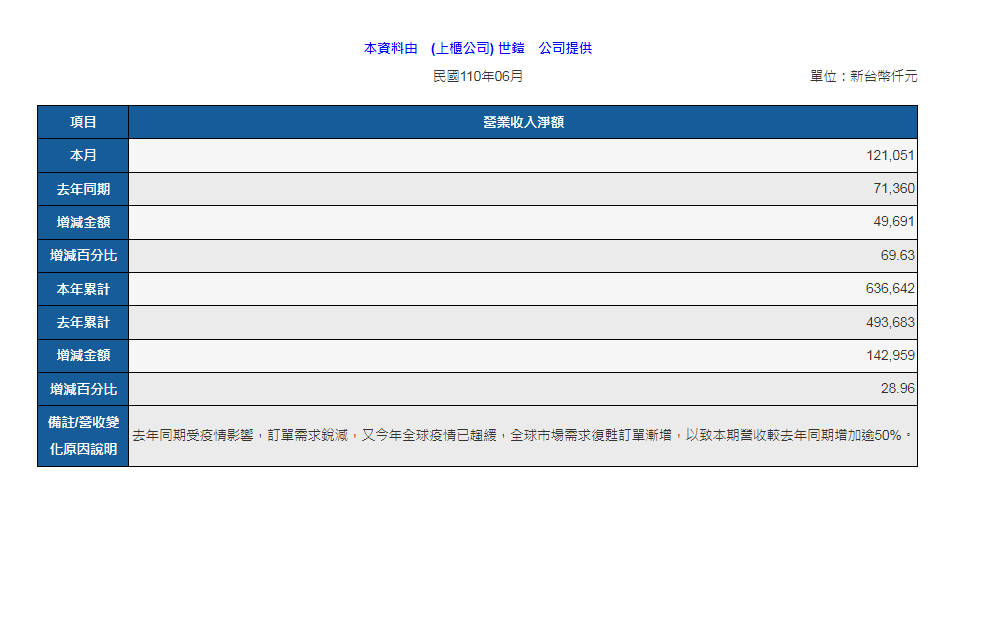Click the 去年同期 row label

(x=83, y=189)
